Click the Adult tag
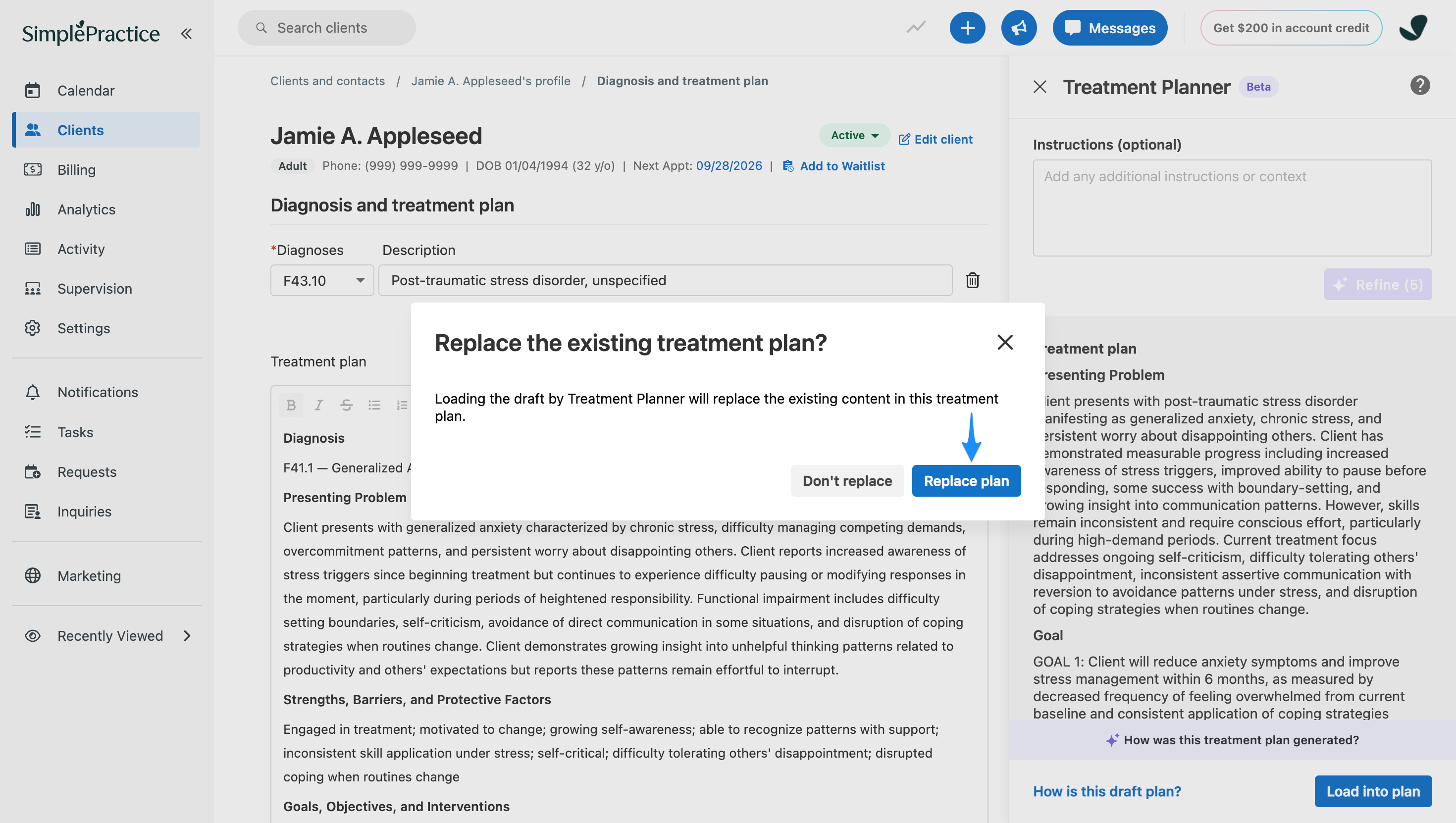 coord(292,165)
